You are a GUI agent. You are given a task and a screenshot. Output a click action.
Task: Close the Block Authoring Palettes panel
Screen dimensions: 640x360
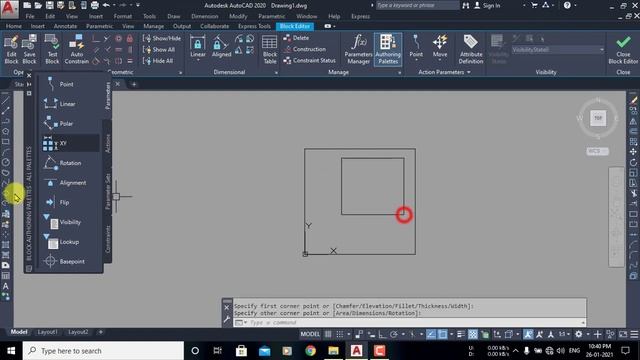(29, 76)
